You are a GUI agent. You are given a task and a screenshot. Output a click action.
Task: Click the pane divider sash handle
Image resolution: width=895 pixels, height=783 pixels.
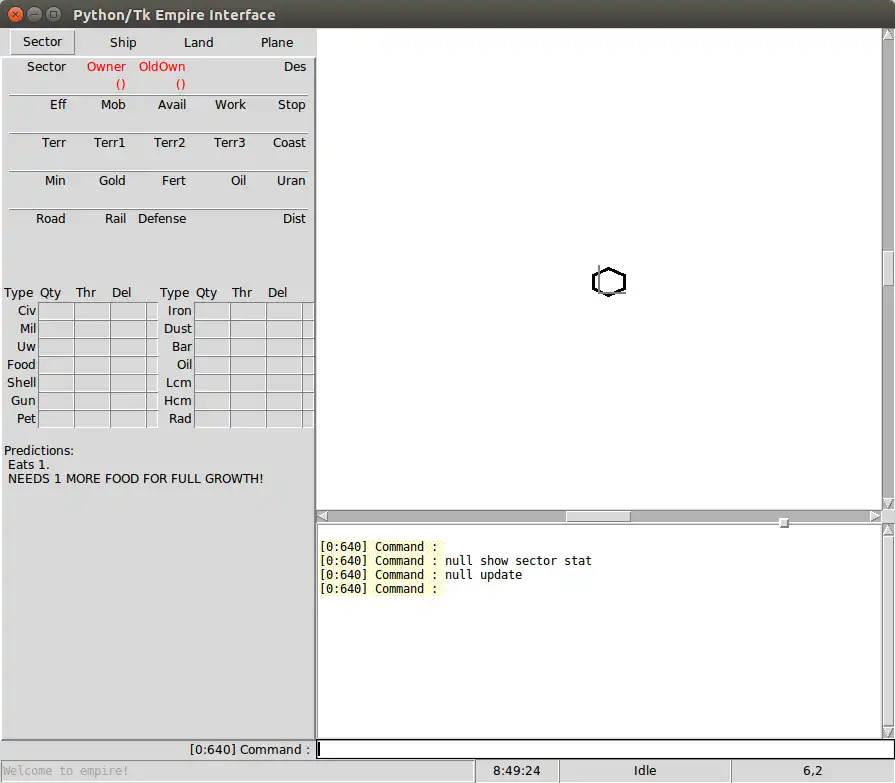tap(784, 523)
